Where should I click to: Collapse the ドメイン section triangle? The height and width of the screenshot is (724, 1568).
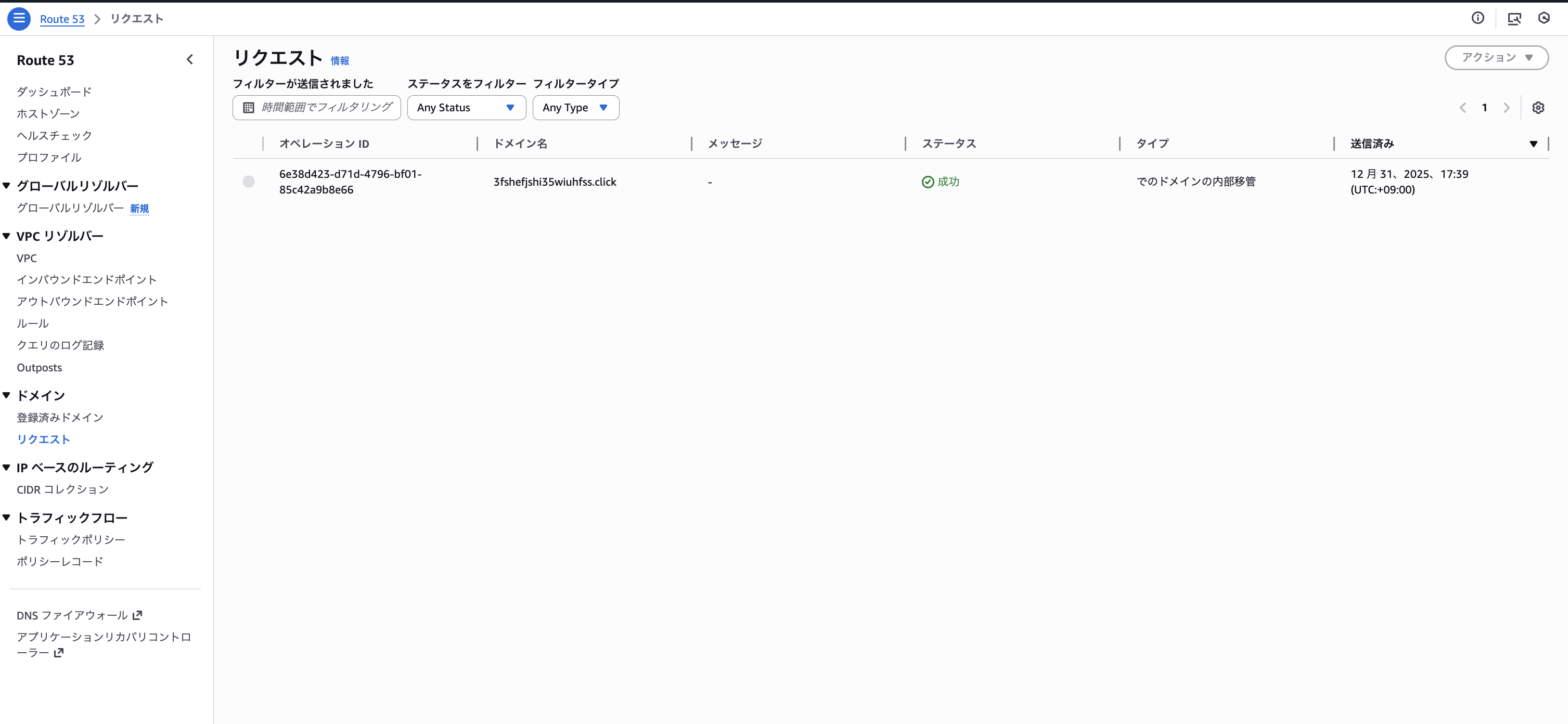(x=6, y=395)
